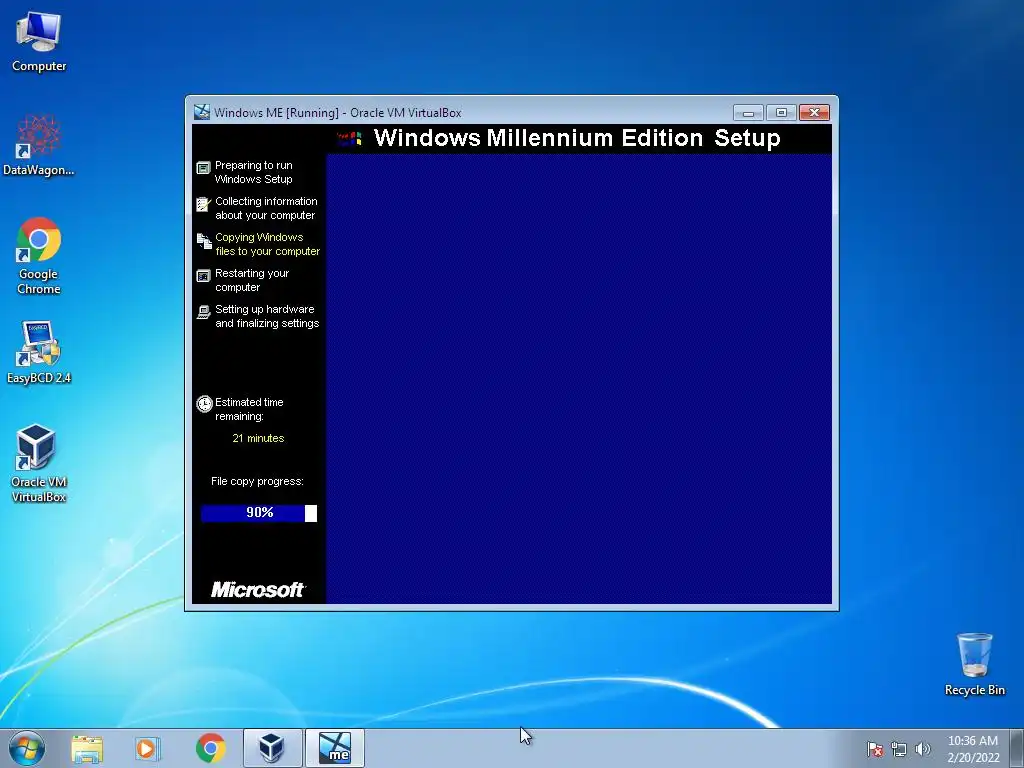Screen dimensions: 1024x768
Task: Close the Windows ME VirtualBox window
Action: [814, 113]
